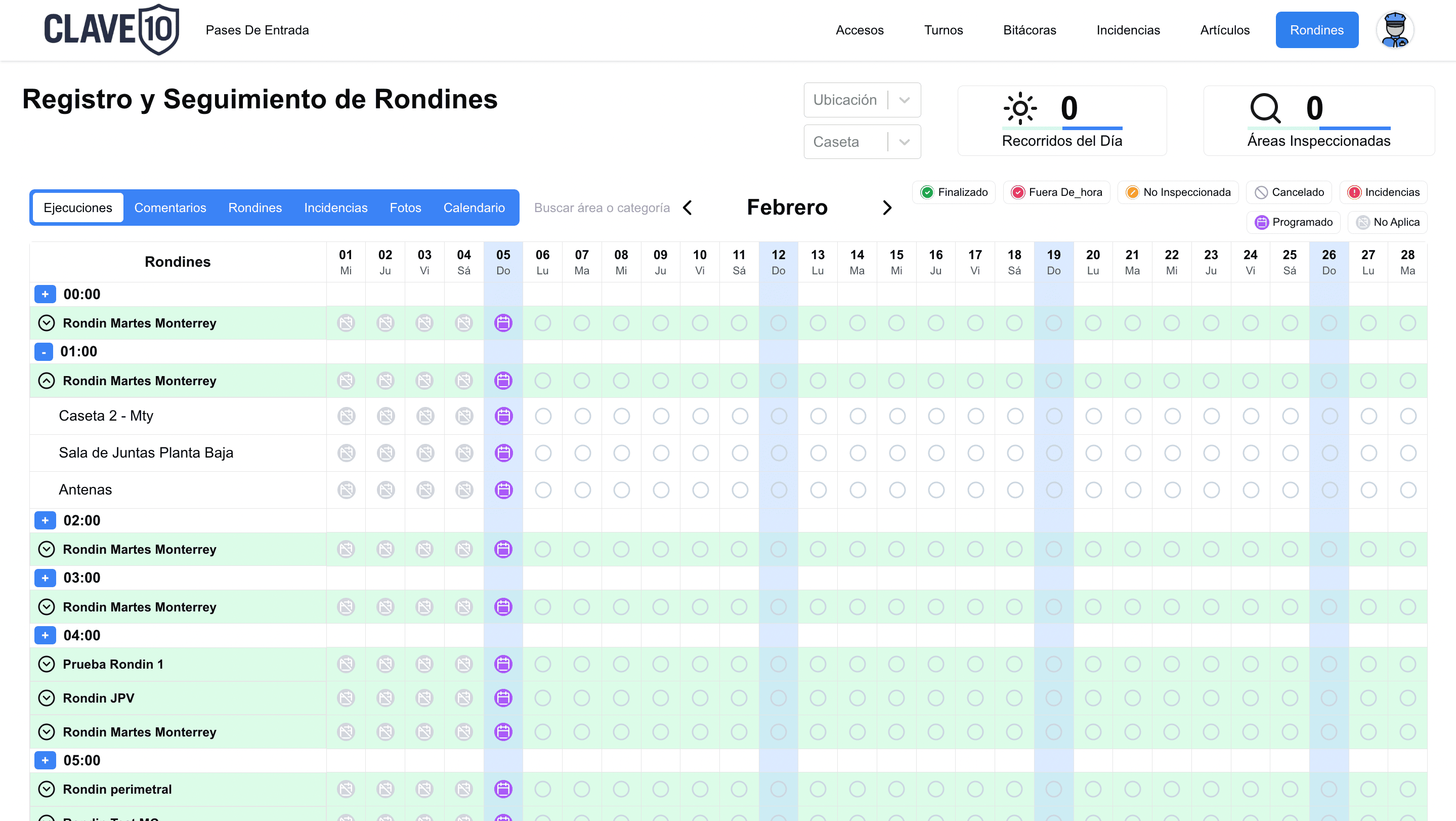The width and height of the screenshot is (1456, 821).
Task: Go to next month with right arrow
Action: [887, 208]
